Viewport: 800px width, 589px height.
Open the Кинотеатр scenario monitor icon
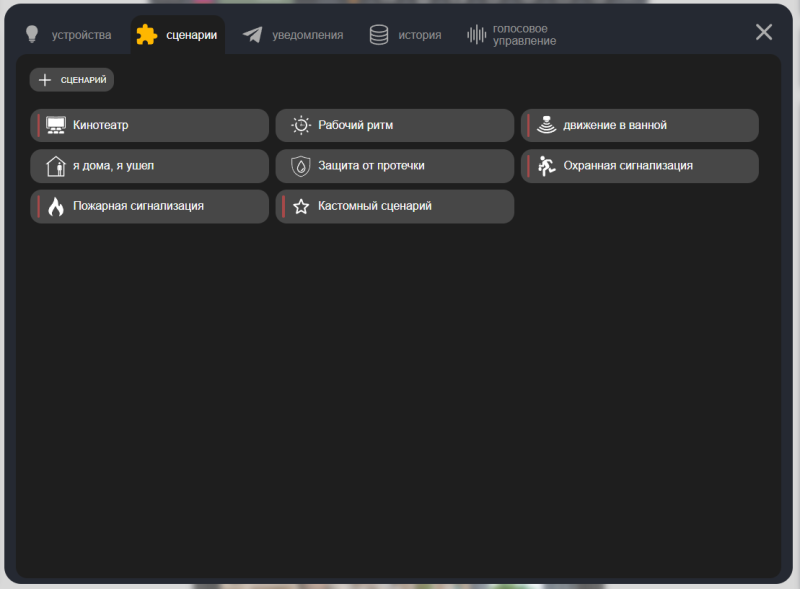[56, 125]
